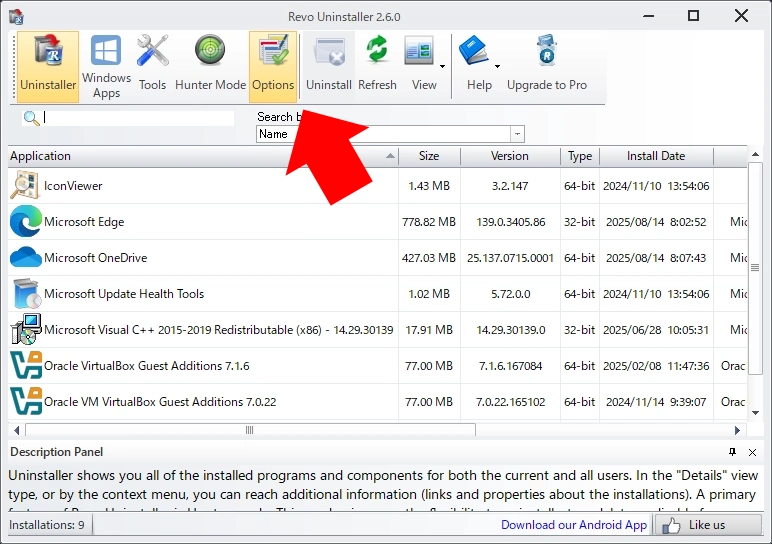
Task: Select Microsoft OneDrive entry text
Action: [96, 258]
